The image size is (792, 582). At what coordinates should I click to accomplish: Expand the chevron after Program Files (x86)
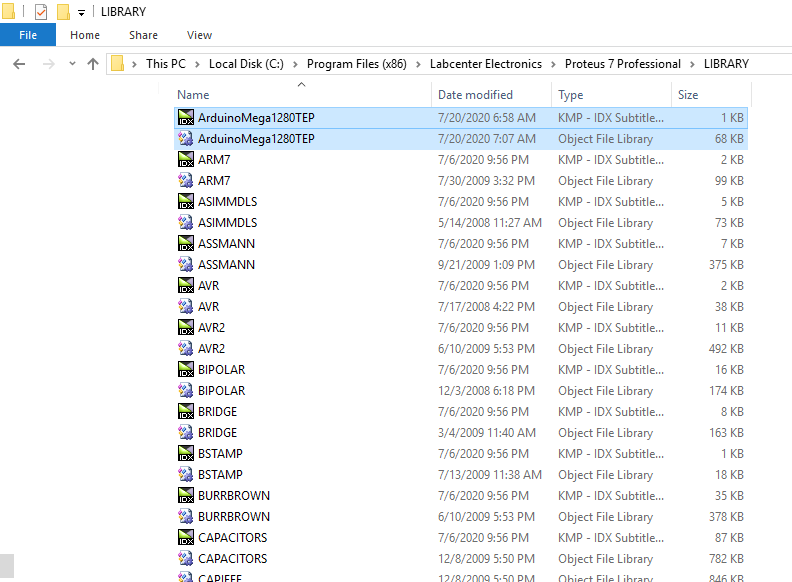tap(420, 64)
